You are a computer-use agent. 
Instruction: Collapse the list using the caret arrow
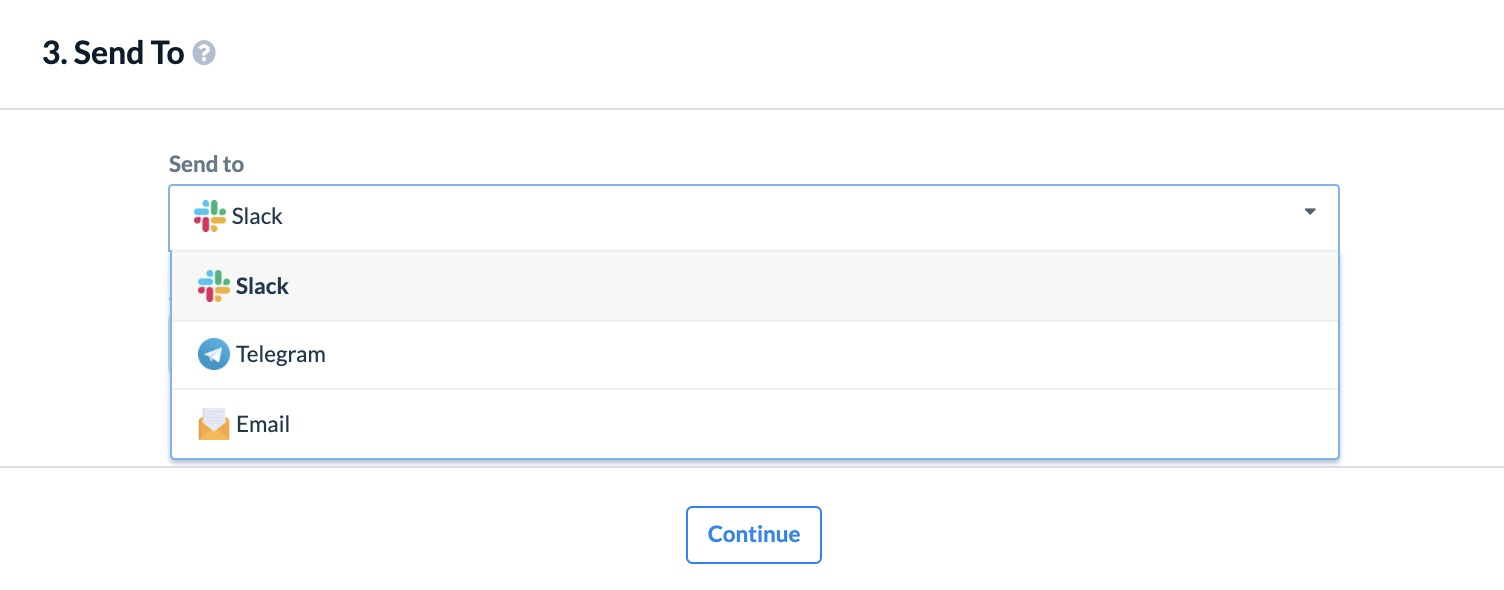point(1310,212)
